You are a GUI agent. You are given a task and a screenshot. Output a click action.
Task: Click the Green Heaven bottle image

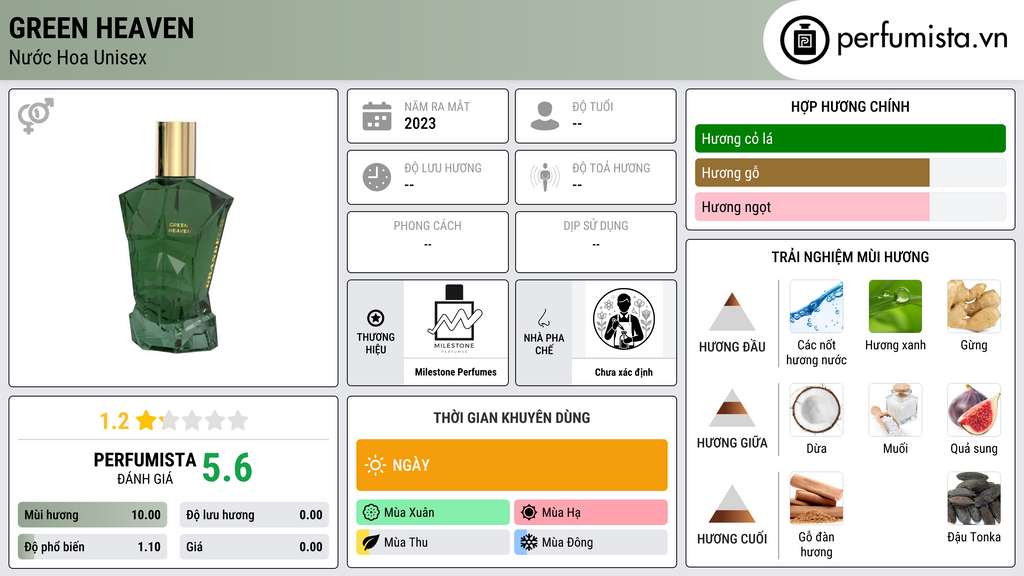pyautogui.click(x=176, y=236)
